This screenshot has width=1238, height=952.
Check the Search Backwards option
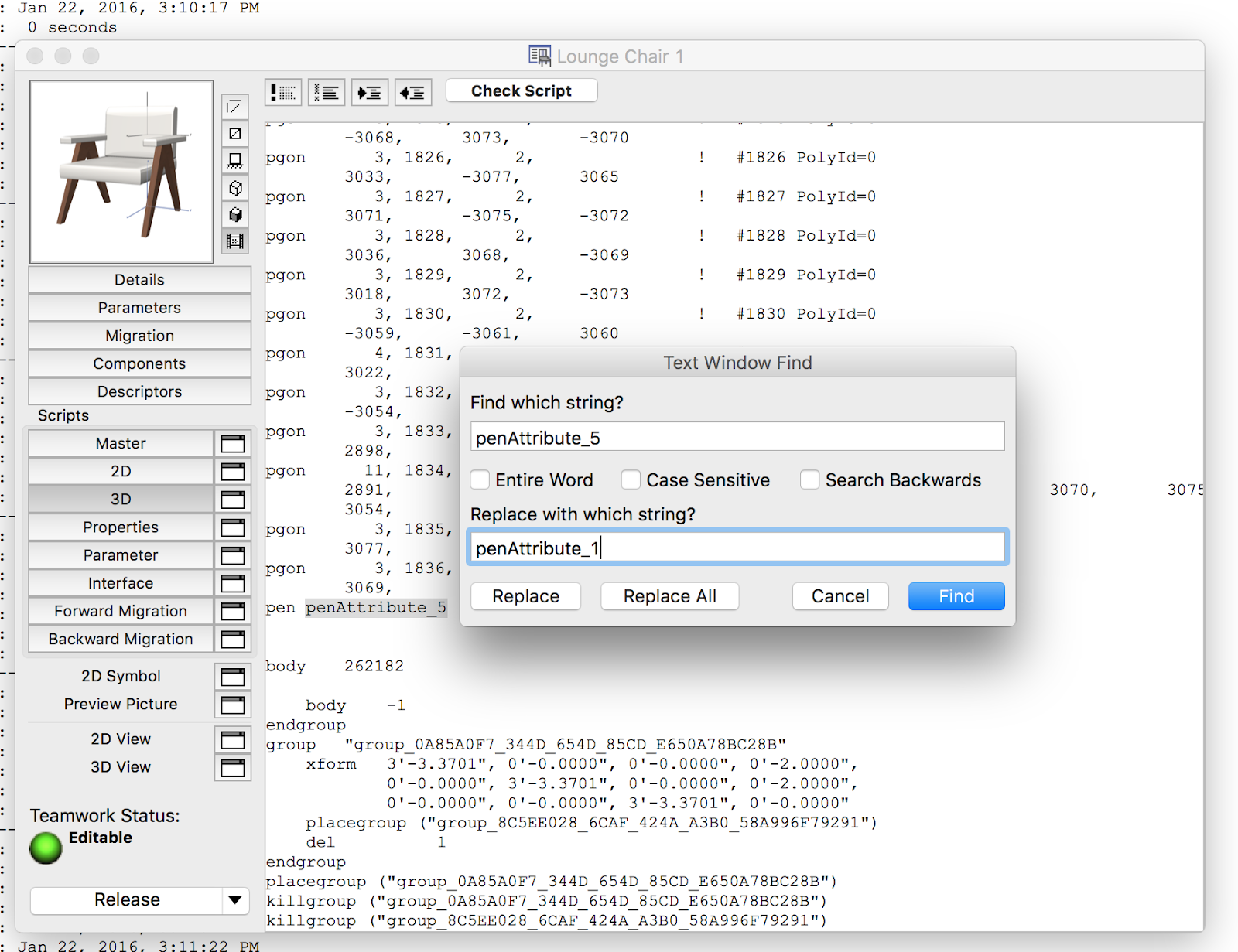coord(810,480)
